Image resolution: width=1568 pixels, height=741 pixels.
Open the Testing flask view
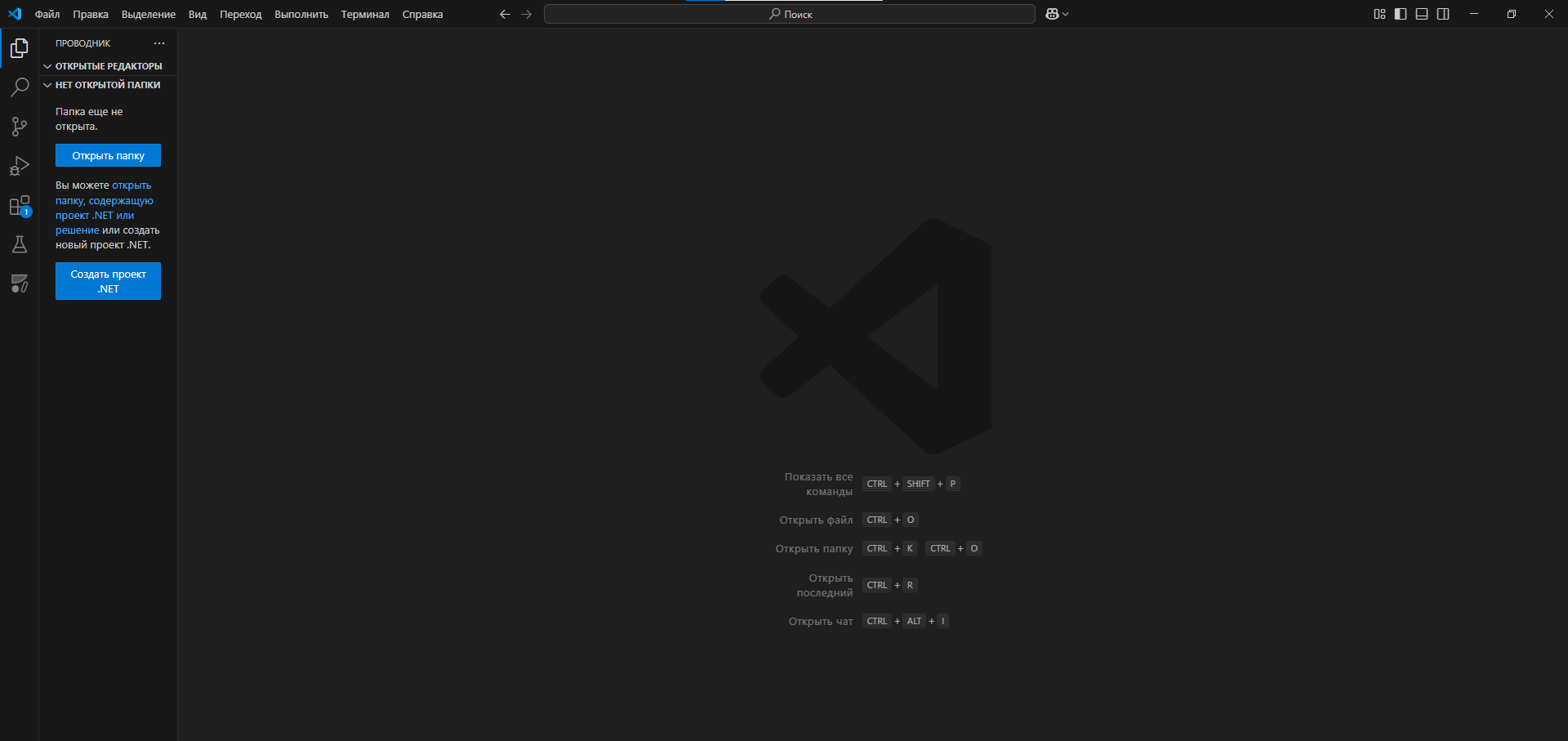point(20,244)
